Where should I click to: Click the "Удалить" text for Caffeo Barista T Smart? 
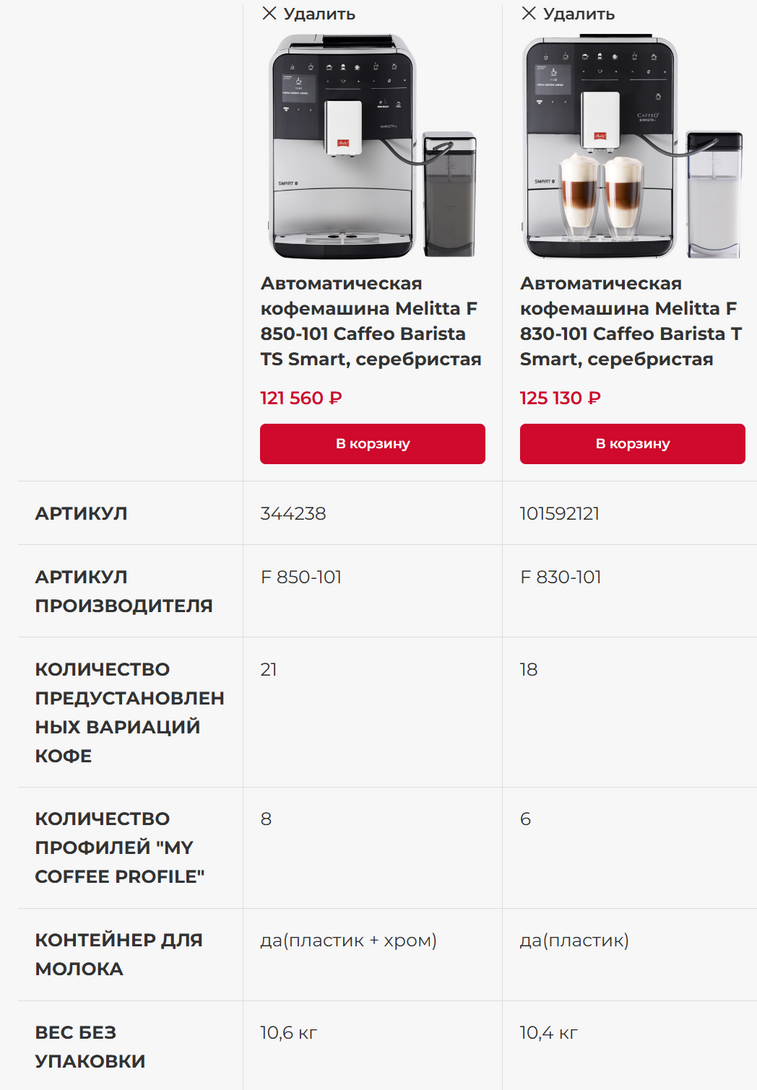tap(579, 14)
